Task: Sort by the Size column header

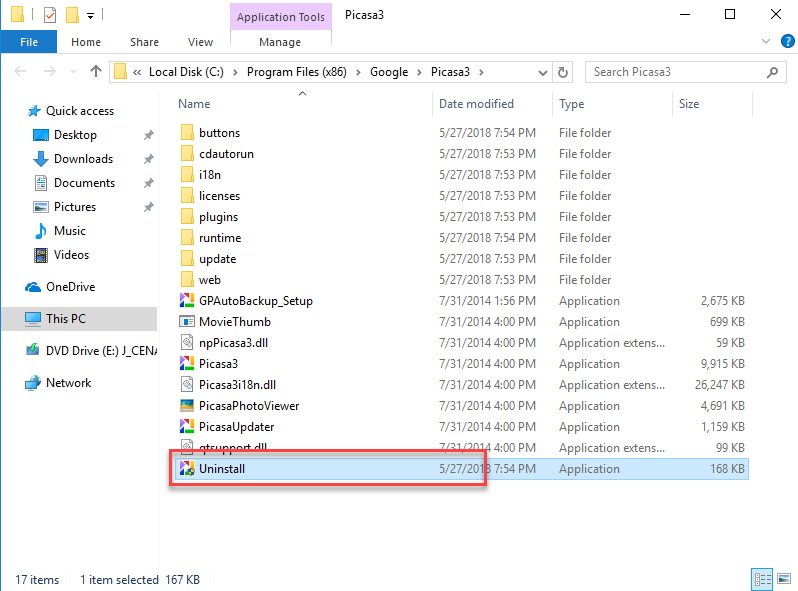Action: click(689, 104)
